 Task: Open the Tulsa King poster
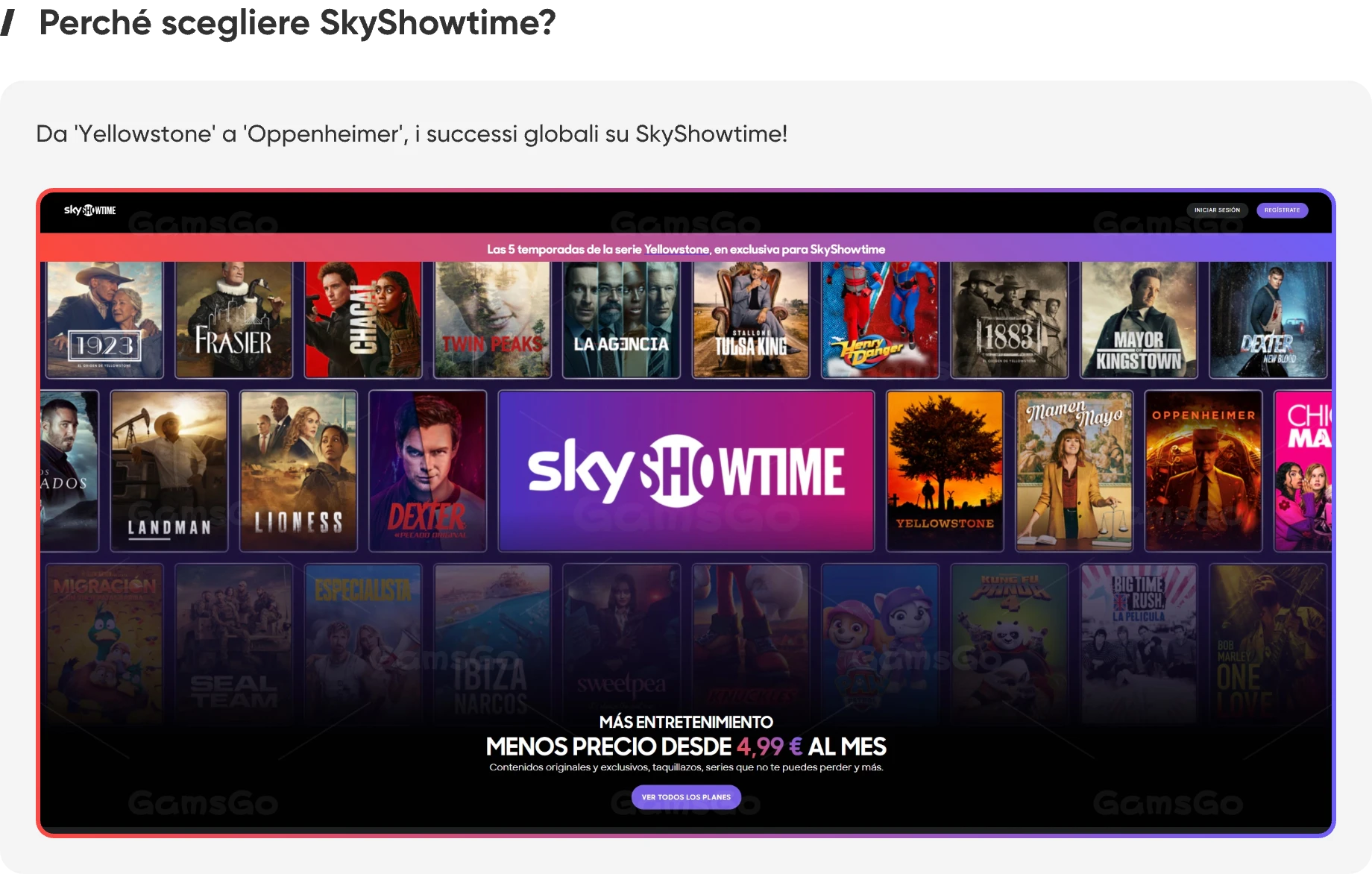tap(751, 320)
